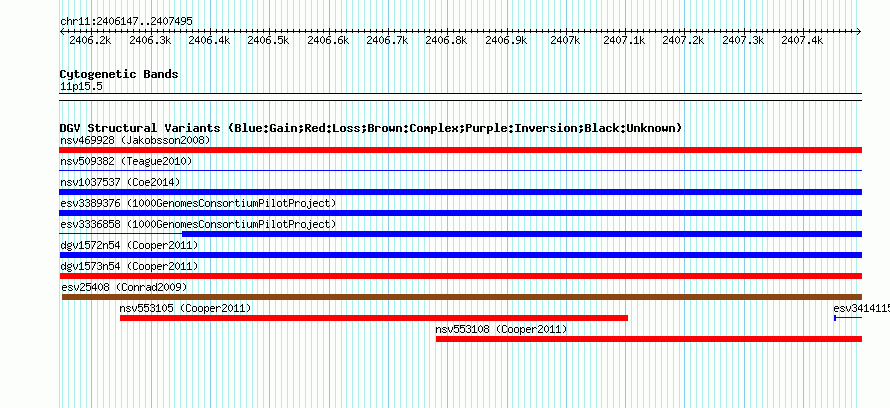Open the dgv1573n54 (Cooper2011) label
The image size is (890, 408).
(x=129, y=266)
